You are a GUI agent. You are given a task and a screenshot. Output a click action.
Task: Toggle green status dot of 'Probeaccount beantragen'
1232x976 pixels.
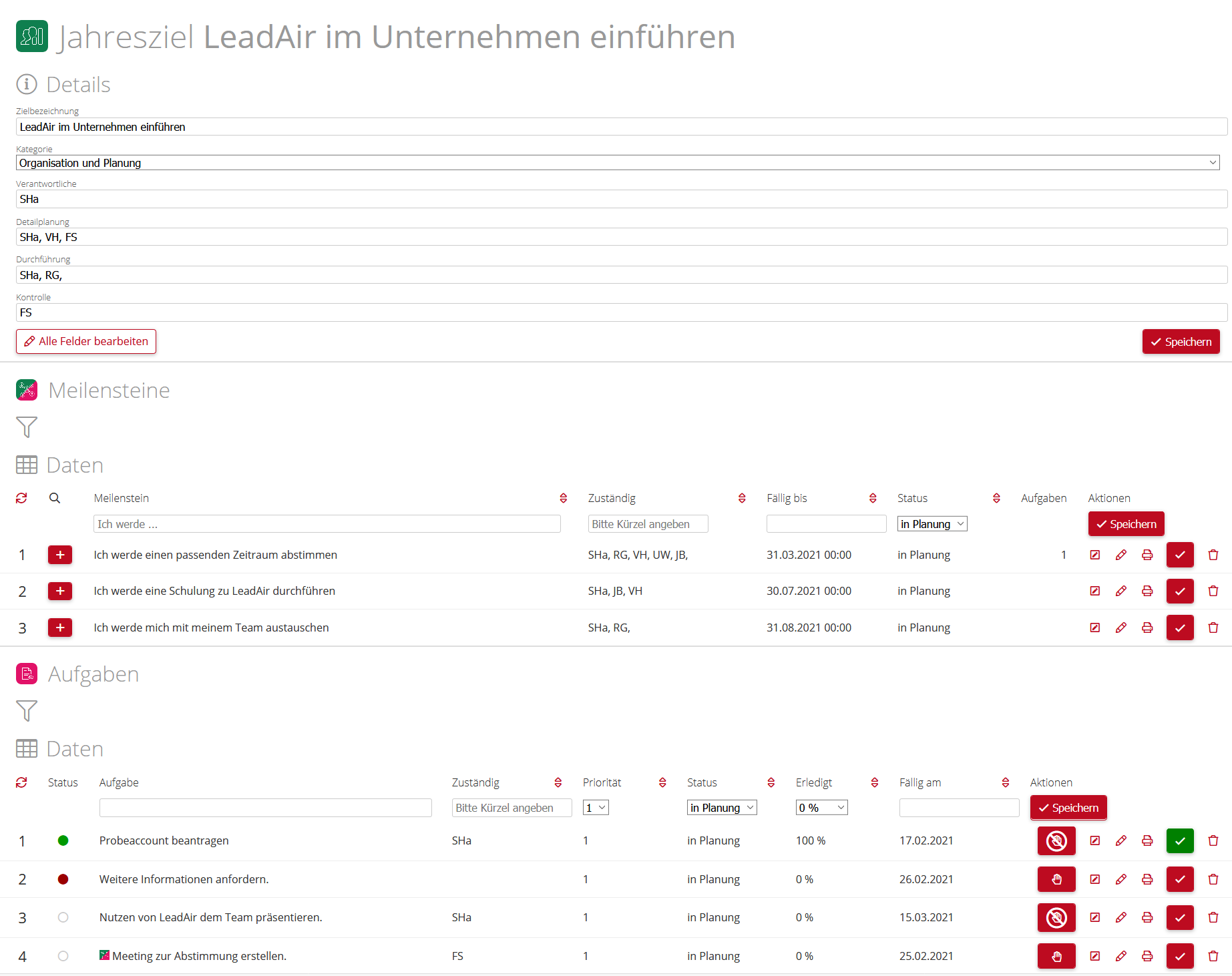(63, 840)
